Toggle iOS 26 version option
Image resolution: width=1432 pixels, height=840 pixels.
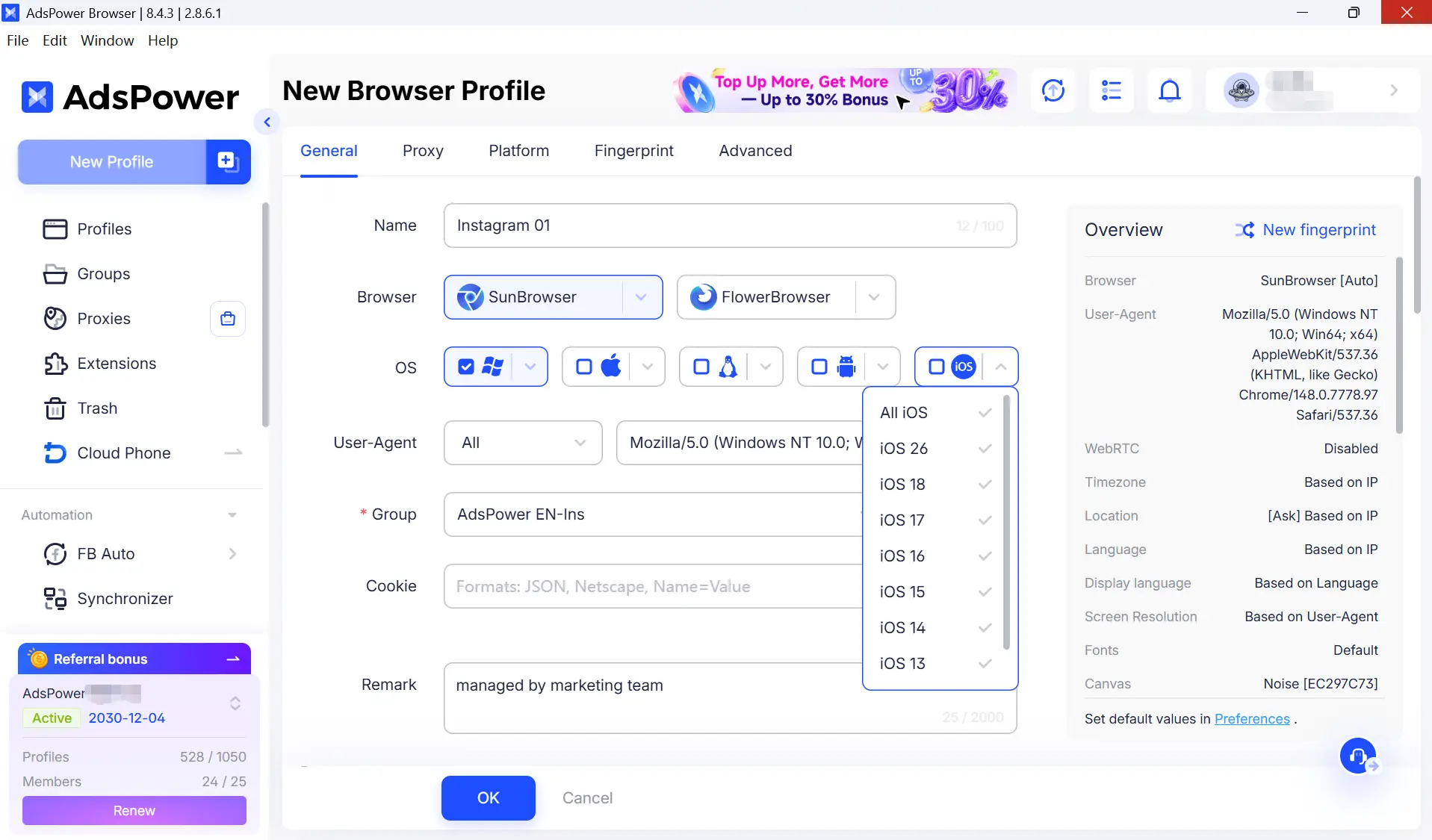pyautogui.click(x=934, y=449)
